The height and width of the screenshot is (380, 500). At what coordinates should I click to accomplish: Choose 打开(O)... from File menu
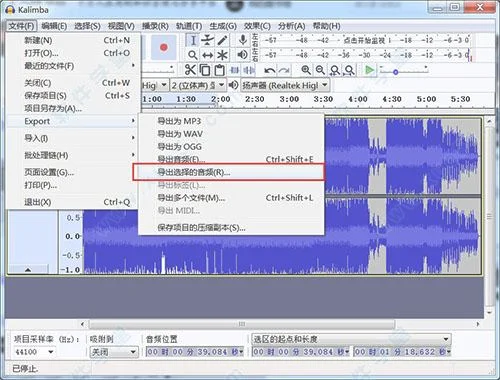(73, 53)
